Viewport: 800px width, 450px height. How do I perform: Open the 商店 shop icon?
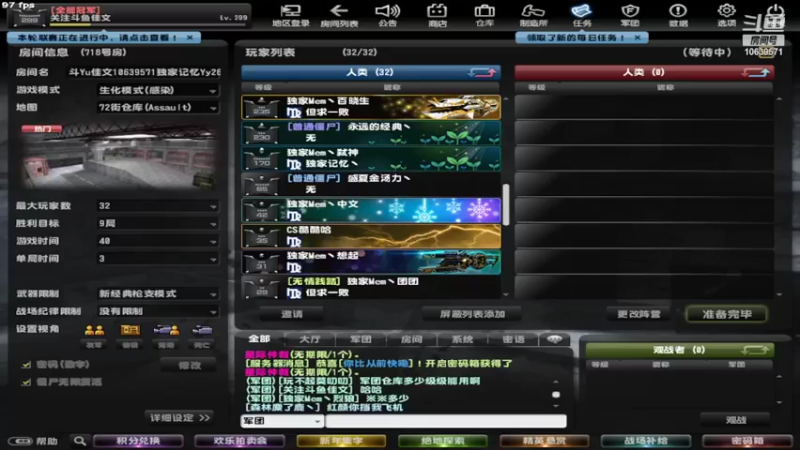pyautogui.click(x=437, y=15)
